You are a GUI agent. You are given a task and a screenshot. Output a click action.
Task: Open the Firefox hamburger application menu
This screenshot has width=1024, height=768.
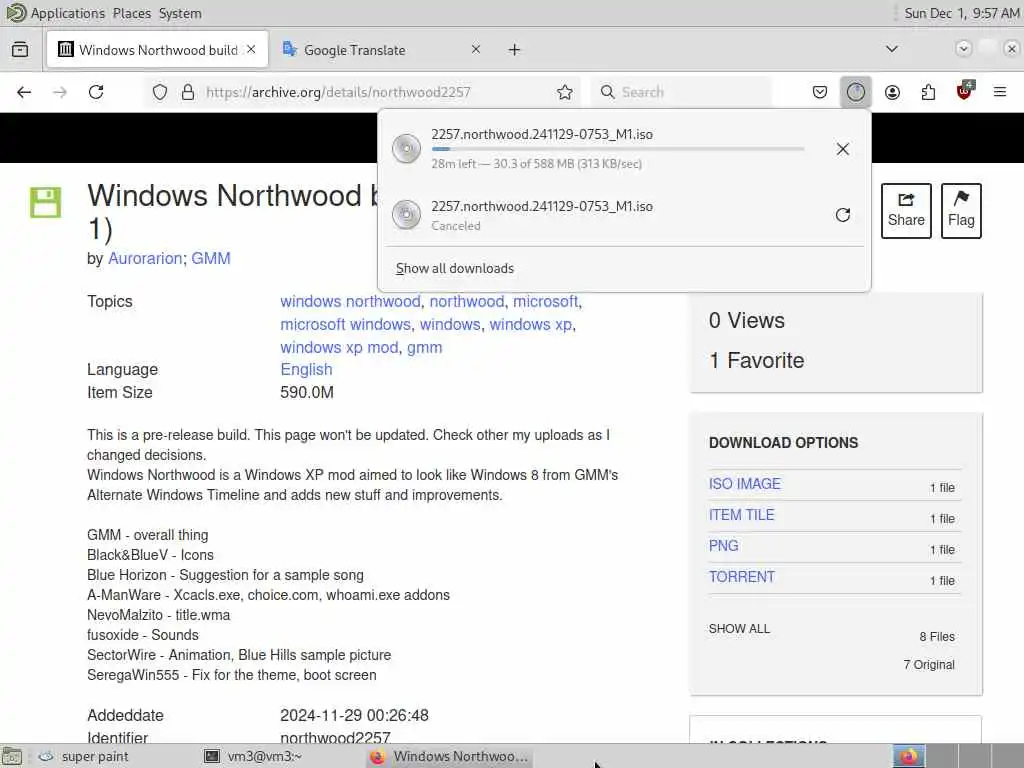tap(1000, 92)
